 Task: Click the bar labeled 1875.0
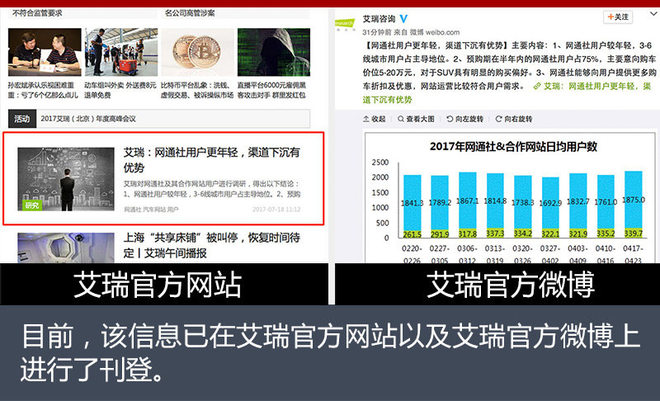633,200
